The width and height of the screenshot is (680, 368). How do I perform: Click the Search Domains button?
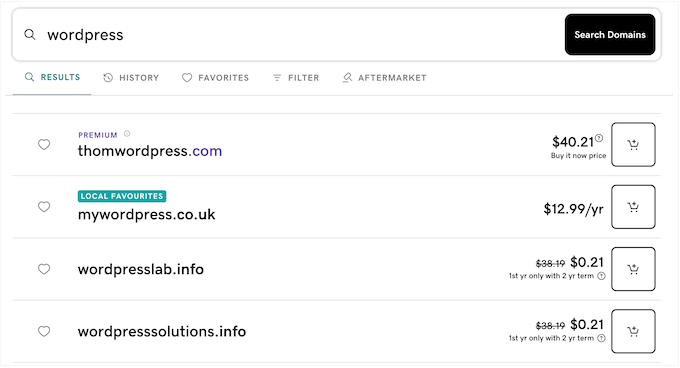610,35
